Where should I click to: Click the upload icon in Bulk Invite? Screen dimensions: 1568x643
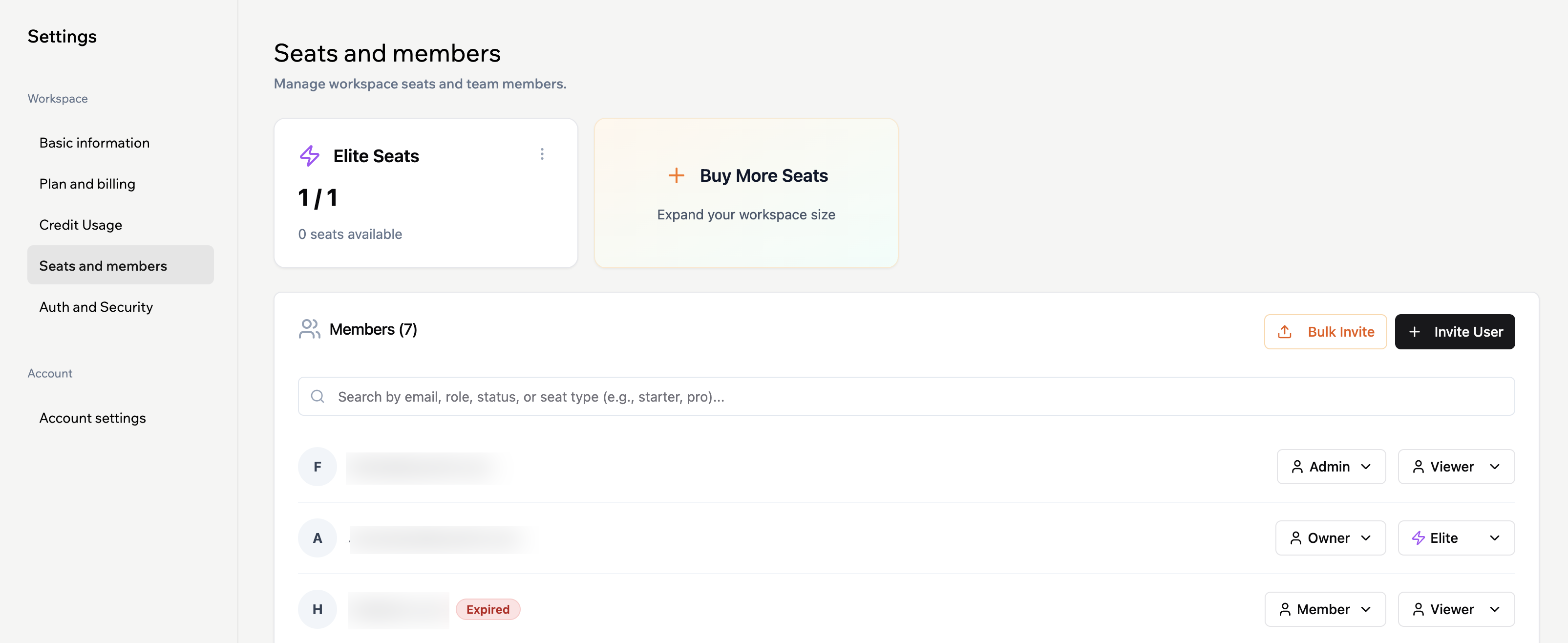(1284, 332)
